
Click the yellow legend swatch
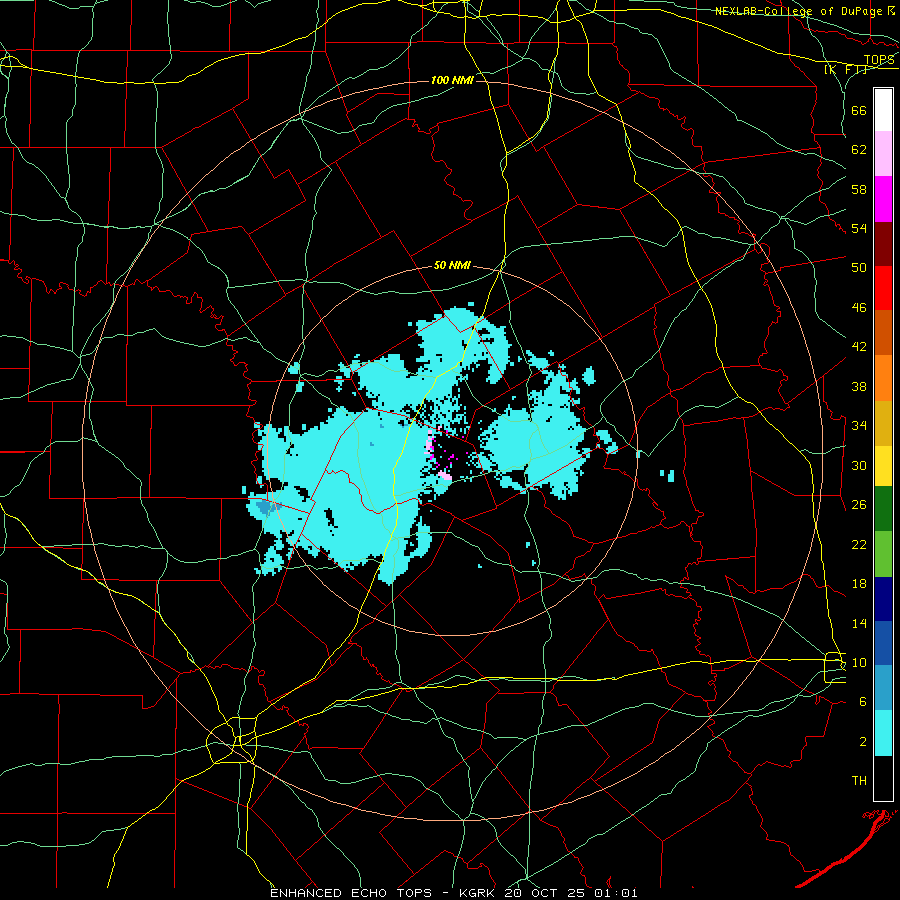pyautogui.click(x=883, y=465)
